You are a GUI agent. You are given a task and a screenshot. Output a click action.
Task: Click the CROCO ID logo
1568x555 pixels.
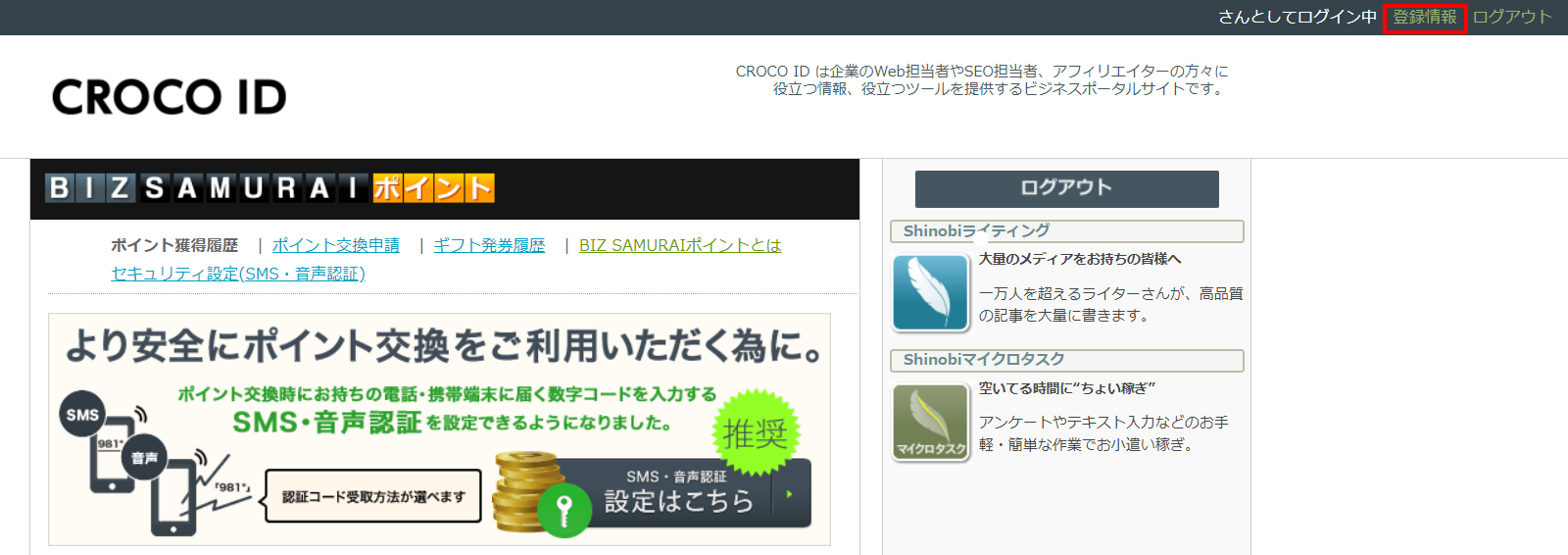(170, 97)
